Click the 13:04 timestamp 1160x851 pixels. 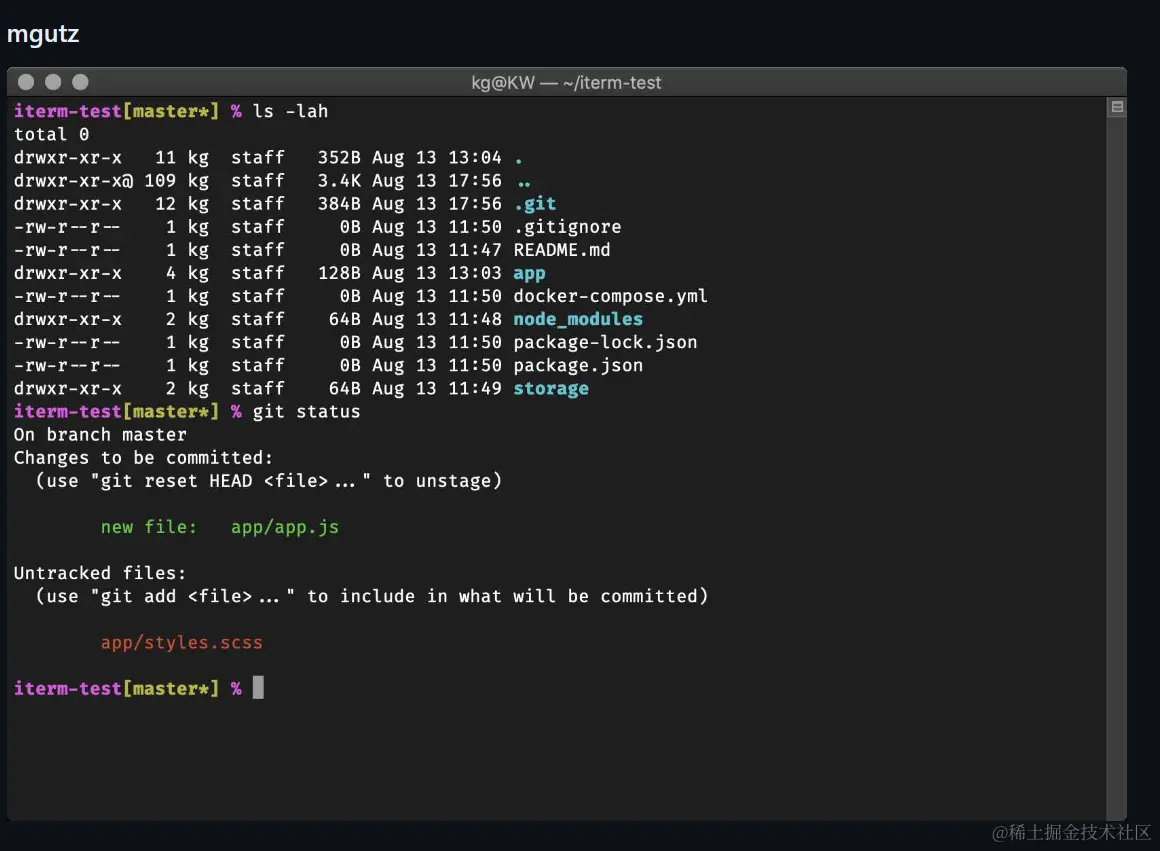(x=475, y=158)
